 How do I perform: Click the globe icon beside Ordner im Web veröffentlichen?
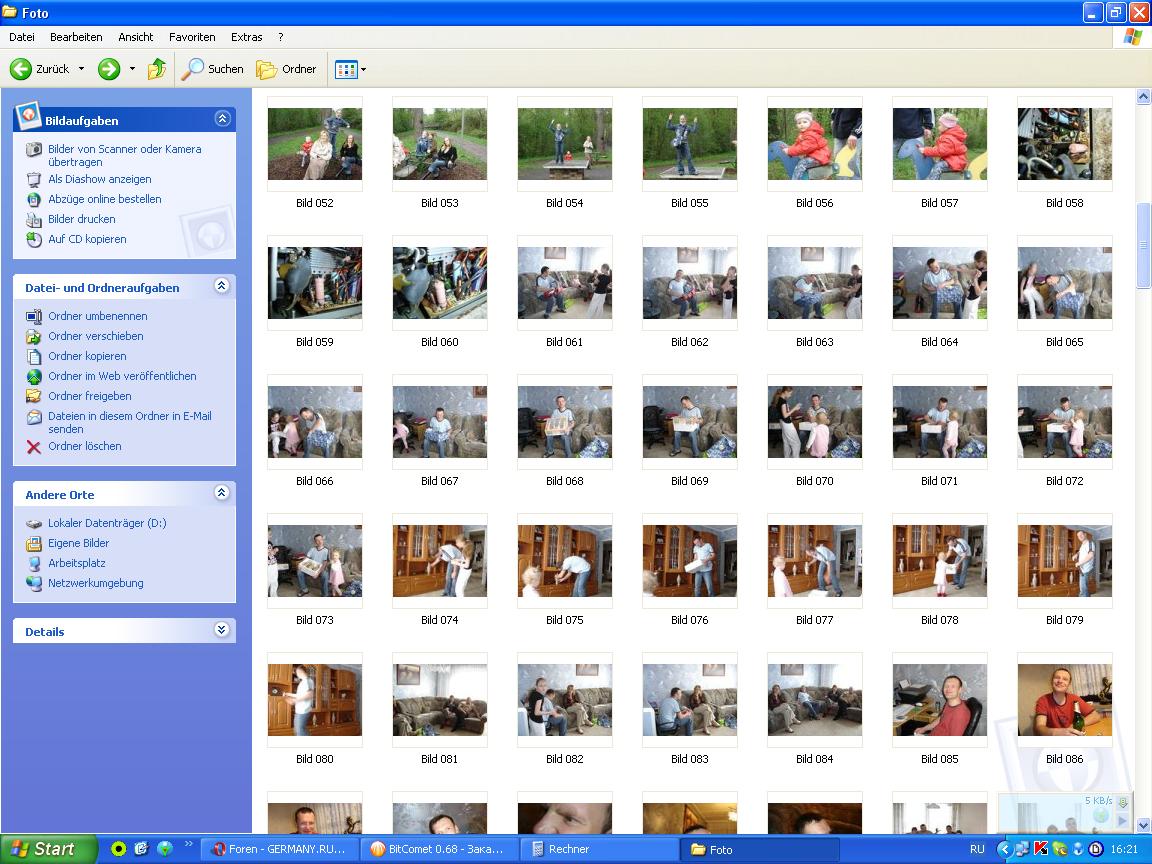(x=34, y=376)
